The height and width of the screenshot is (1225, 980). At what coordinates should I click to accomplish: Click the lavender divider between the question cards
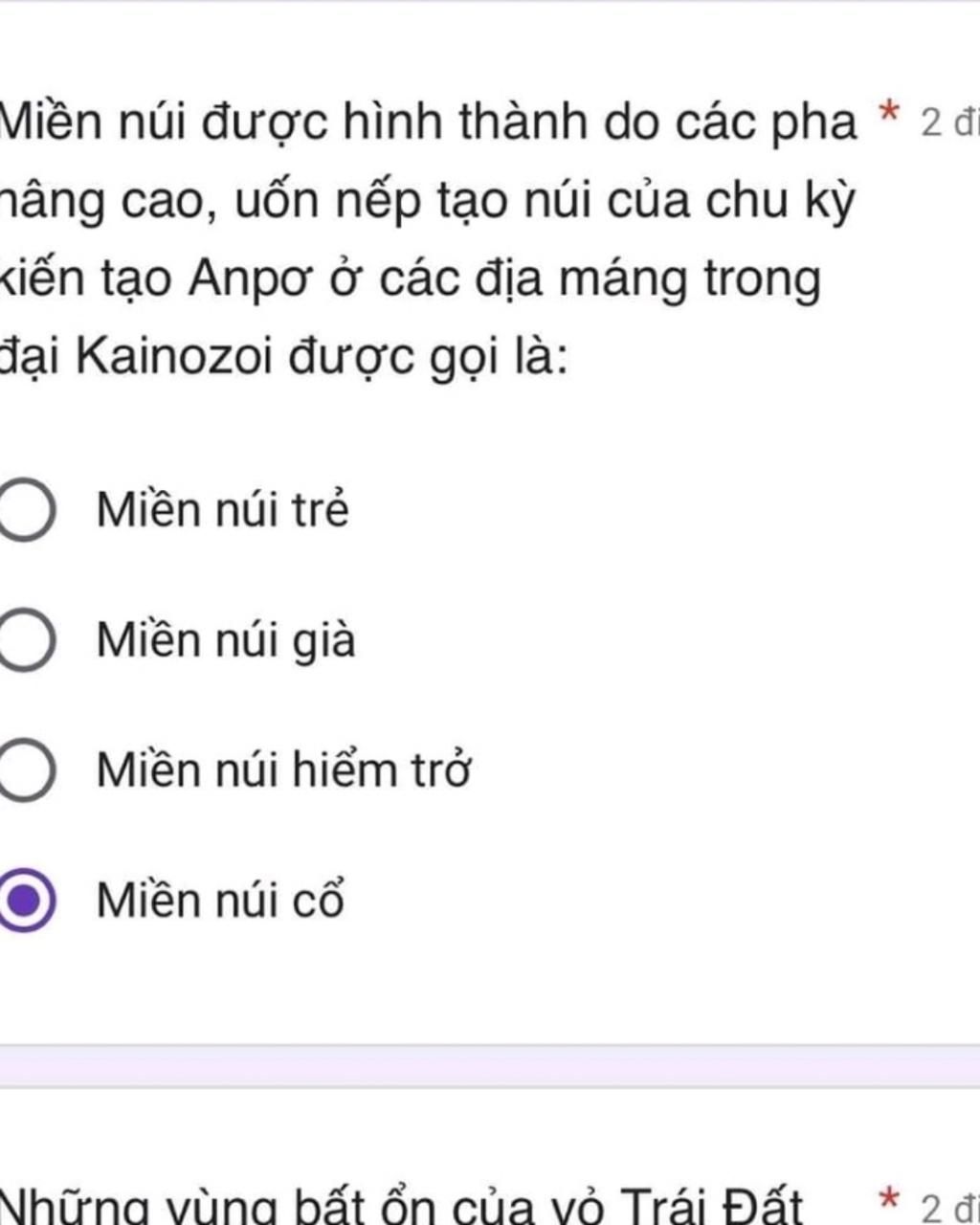490,1065
